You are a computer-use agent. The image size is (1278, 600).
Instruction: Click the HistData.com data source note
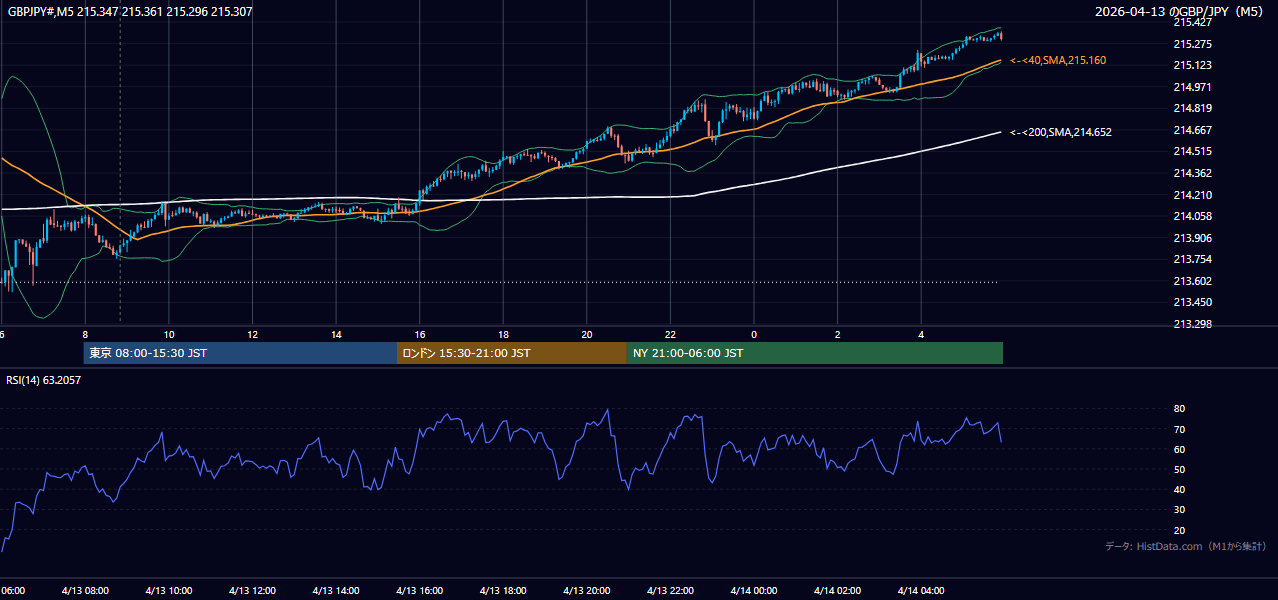click(1185, 546)
